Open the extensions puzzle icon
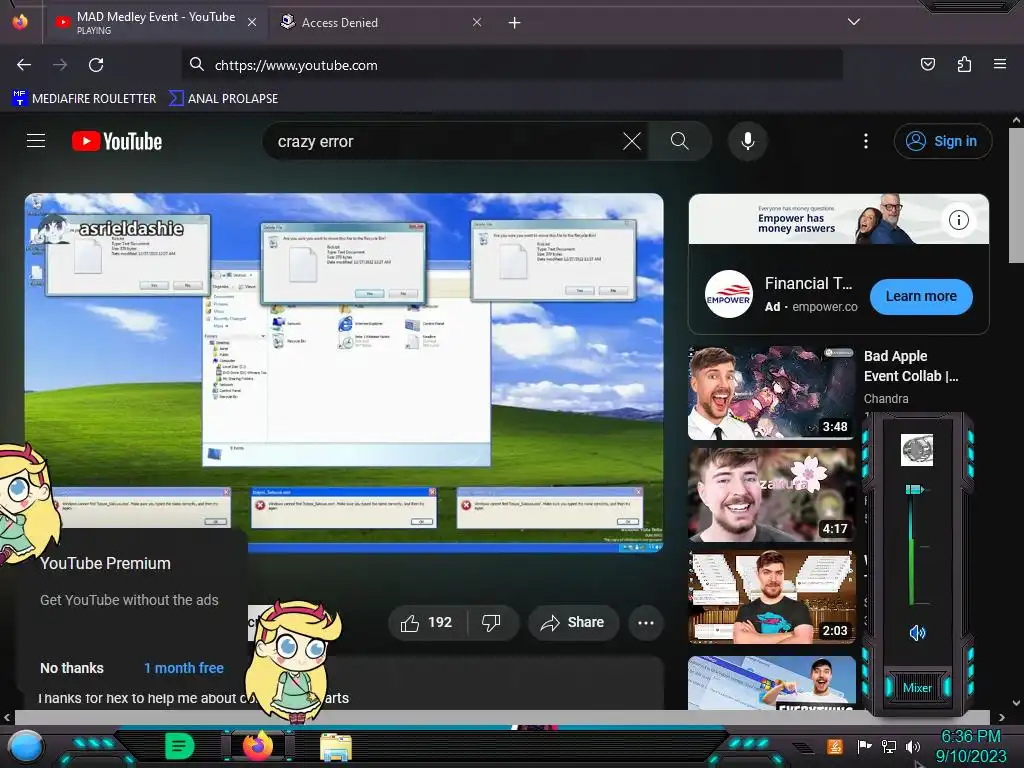The width and height of the screenshot is (1024, 768). pyautogui.click(x=964, y=64)
